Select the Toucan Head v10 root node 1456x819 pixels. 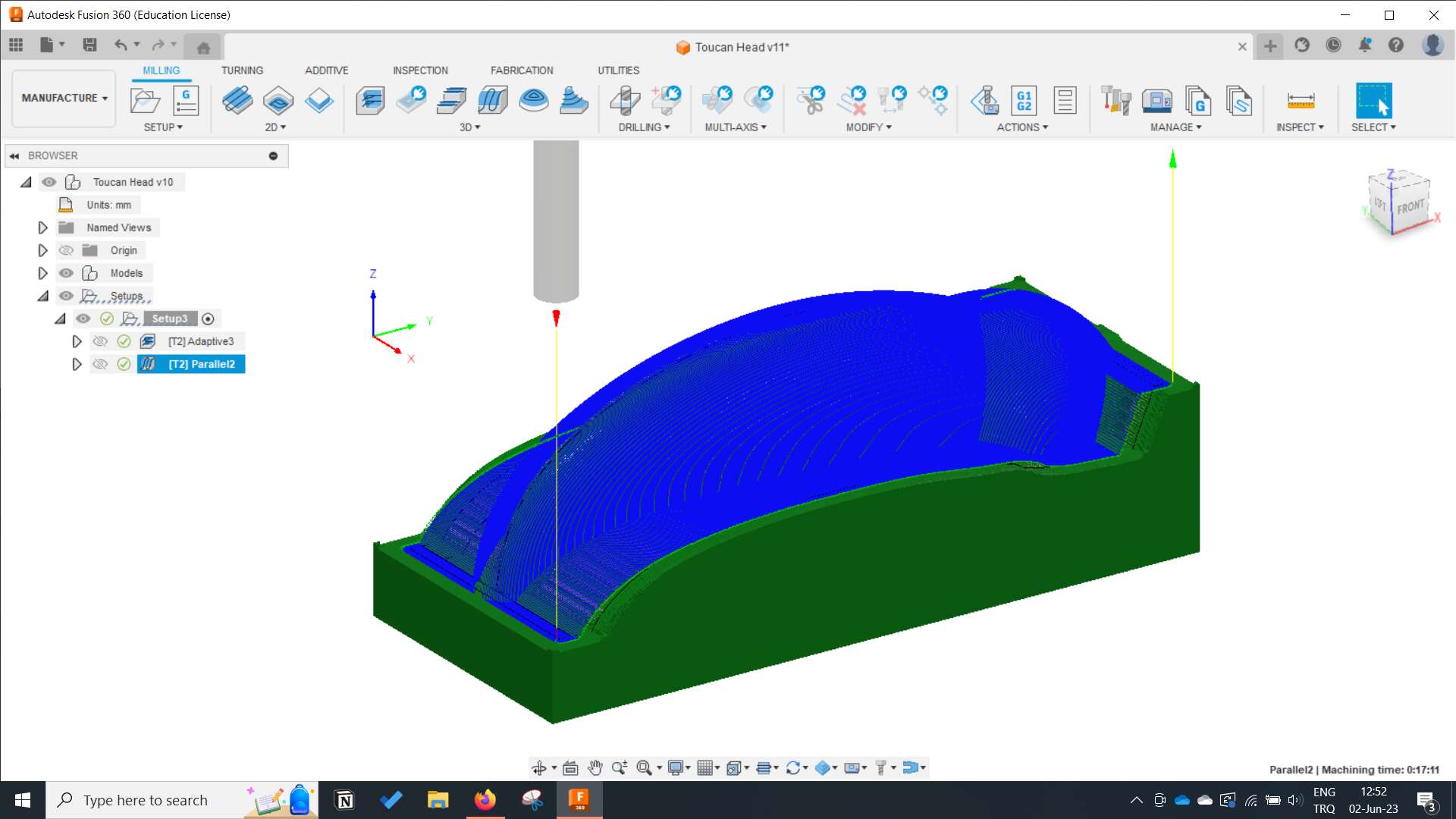pos(134,182)
